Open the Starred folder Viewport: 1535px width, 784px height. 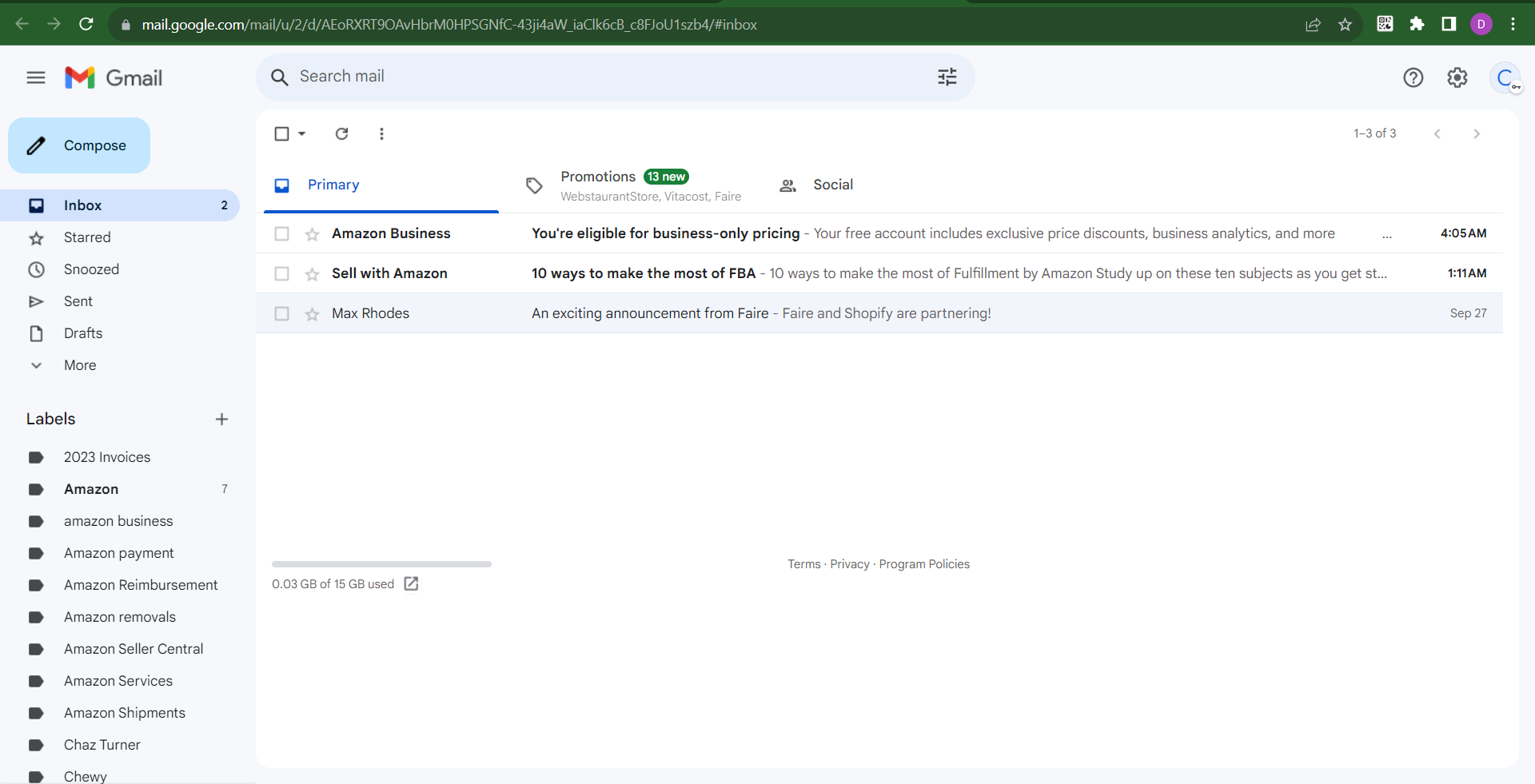(x=120, y=237)
